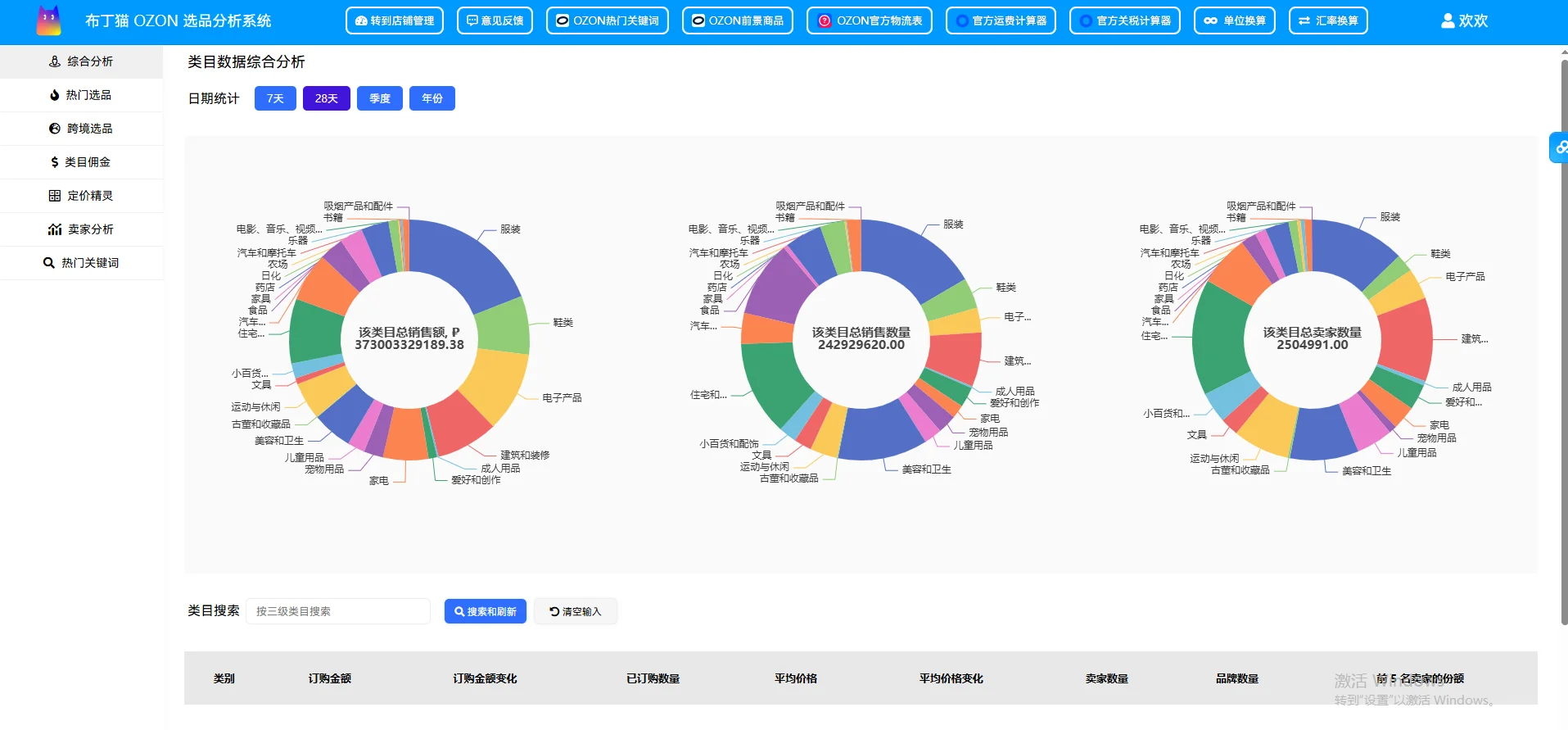1568x730 pixels.
Task: Open 汇率换算 exchange rate converter
Action: 1328,20
